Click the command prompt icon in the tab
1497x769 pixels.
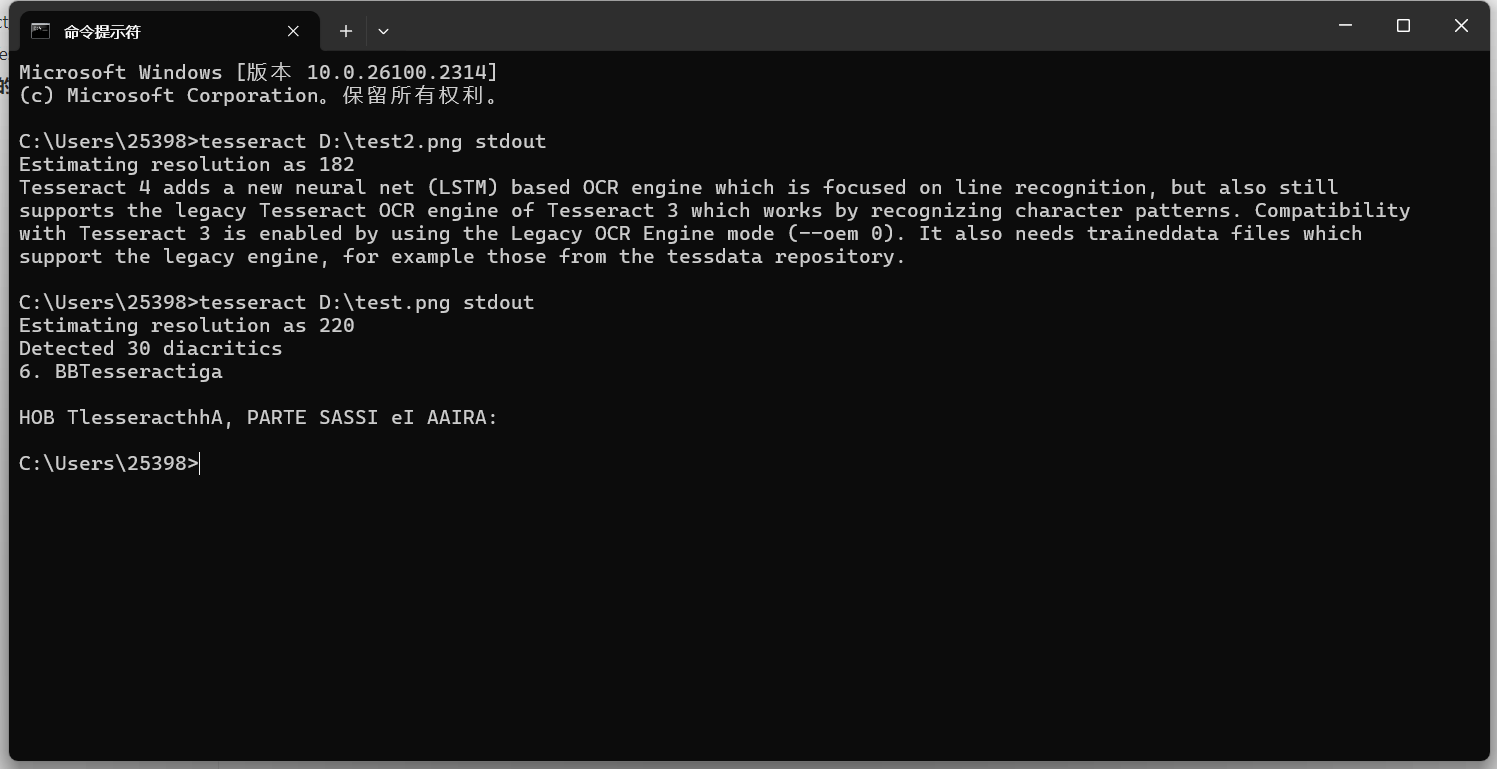tap(40, 31)
